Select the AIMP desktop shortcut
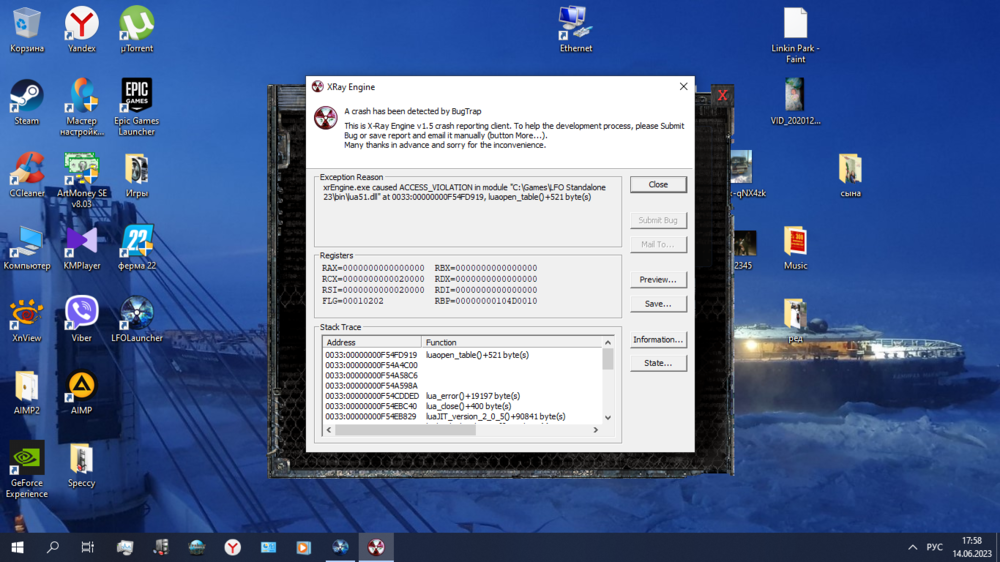Screen dimensions: 1000x562 [x=81, y=392]
